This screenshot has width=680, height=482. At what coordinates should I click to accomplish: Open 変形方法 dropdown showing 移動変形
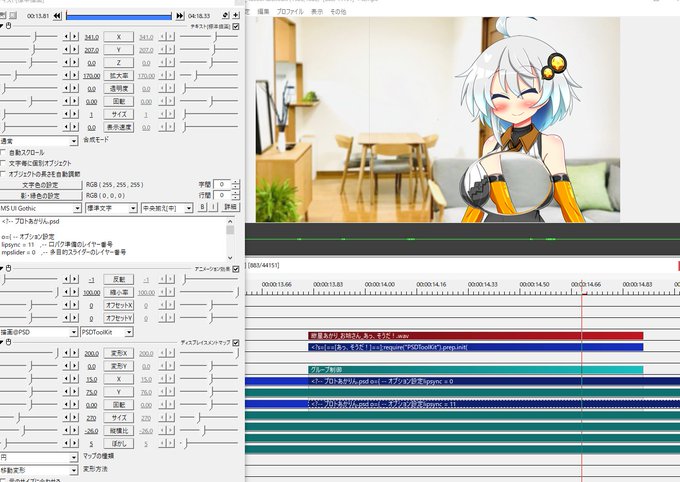coord(39,470)
